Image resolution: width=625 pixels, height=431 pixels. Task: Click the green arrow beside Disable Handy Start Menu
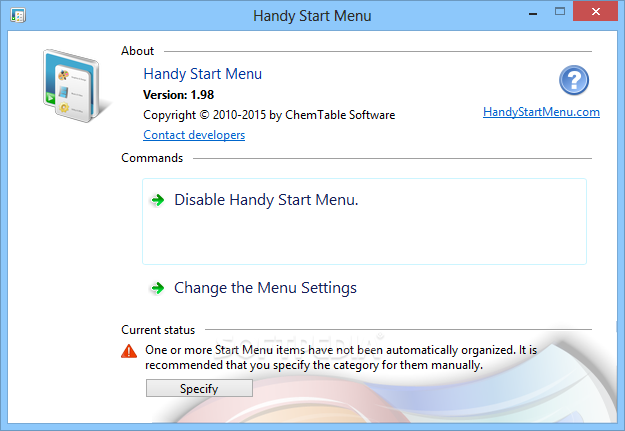[x=158, y=200]
